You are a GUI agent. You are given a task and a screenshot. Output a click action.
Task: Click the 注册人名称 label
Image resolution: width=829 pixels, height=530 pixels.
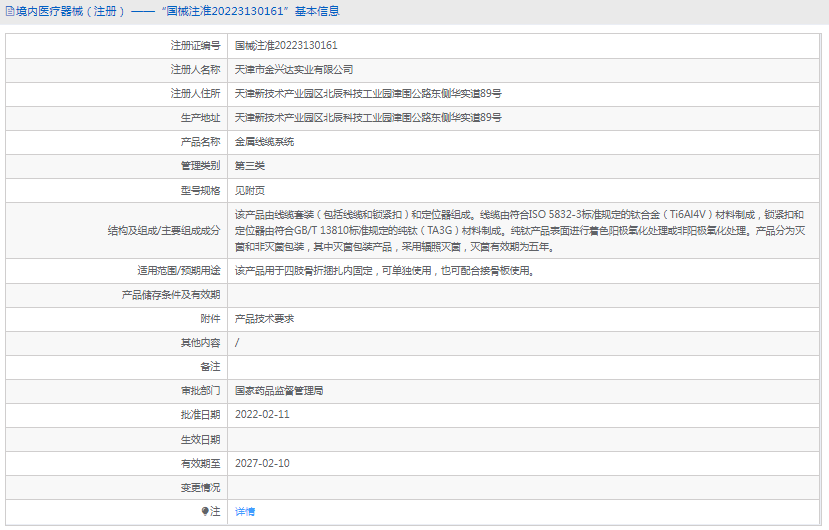[x=195, y=70]
